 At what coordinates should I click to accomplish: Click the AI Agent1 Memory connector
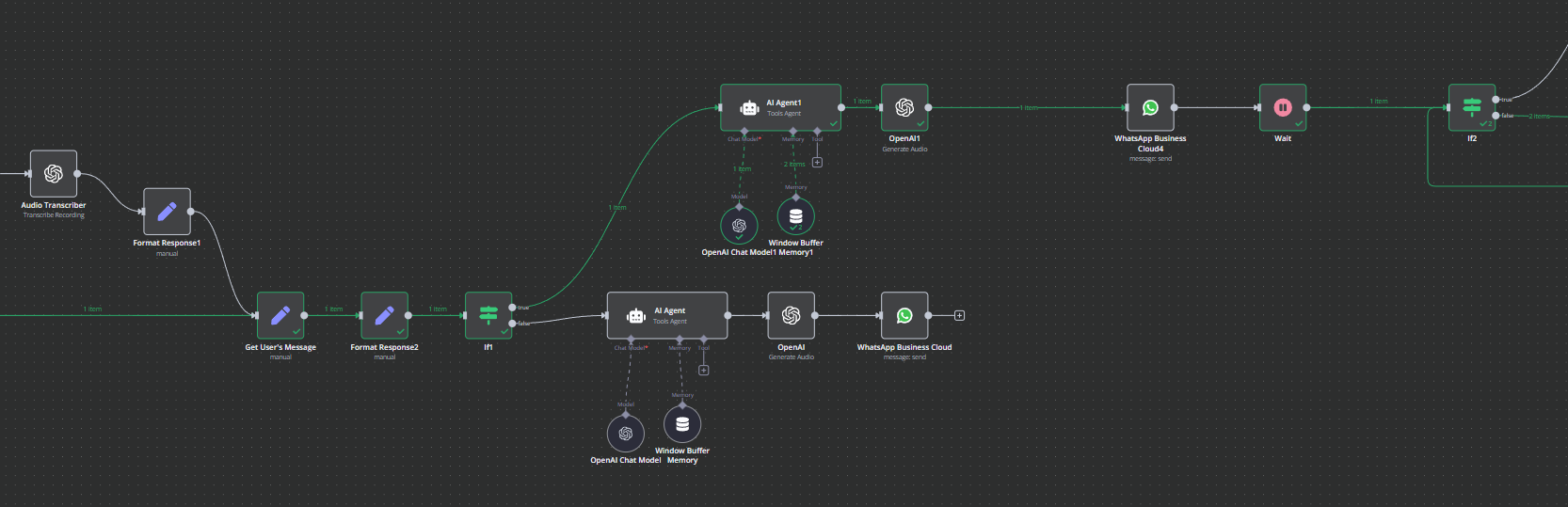(792, 131)
